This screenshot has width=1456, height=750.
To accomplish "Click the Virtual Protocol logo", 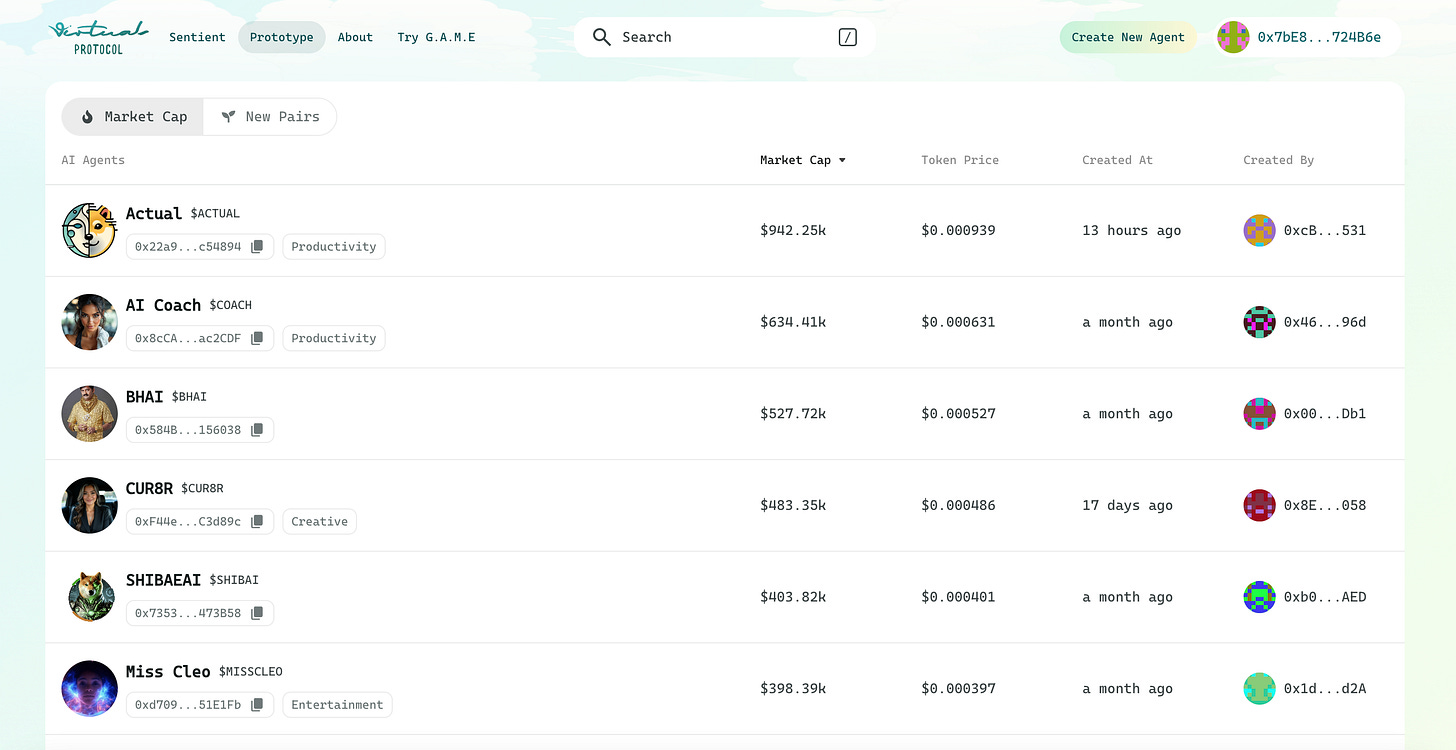I will [98, 37].
